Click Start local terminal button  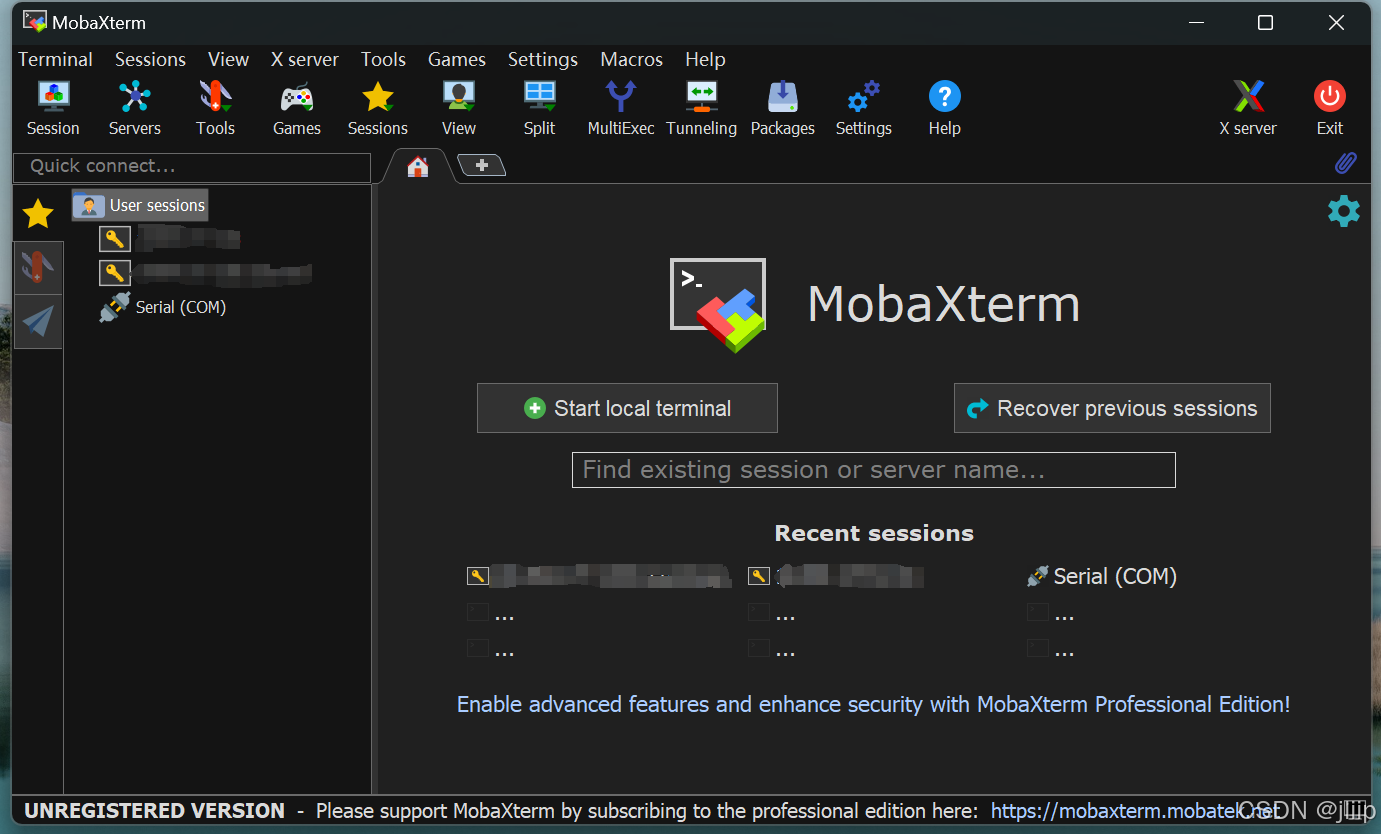coord(627,408)
